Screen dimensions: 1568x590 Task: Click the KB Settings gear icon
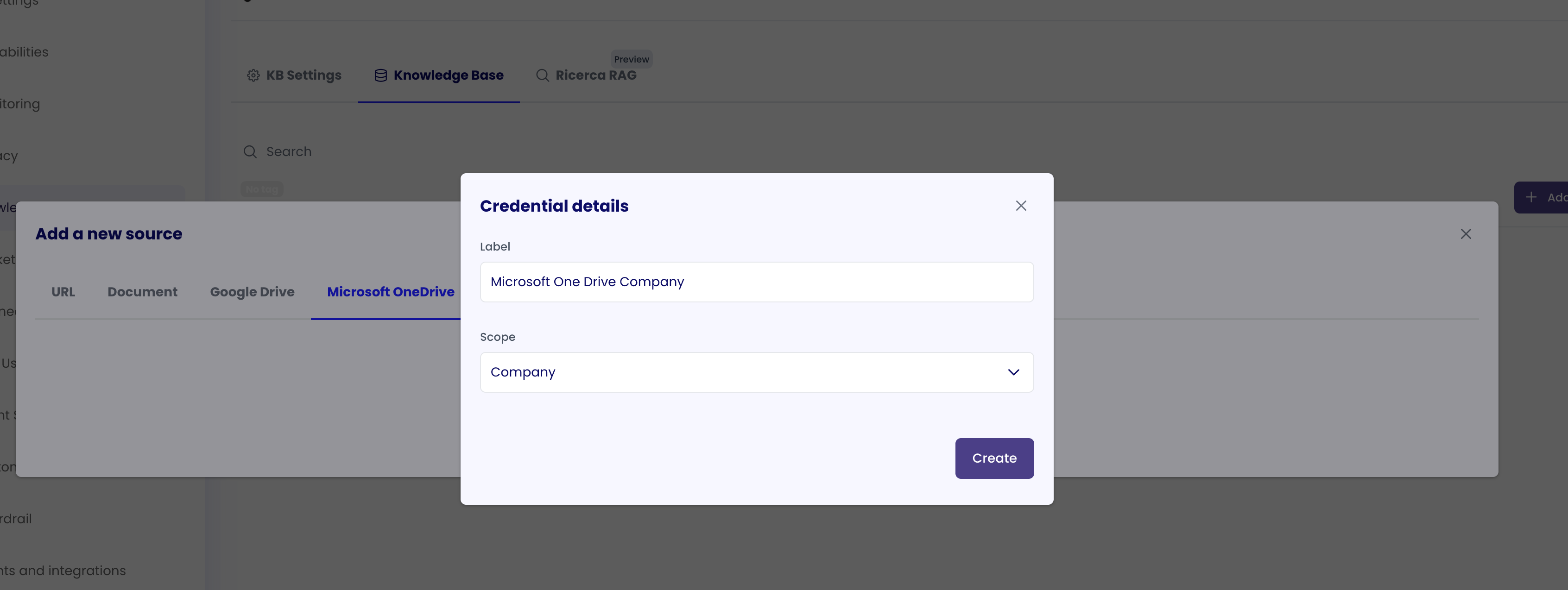click(253, 75)
